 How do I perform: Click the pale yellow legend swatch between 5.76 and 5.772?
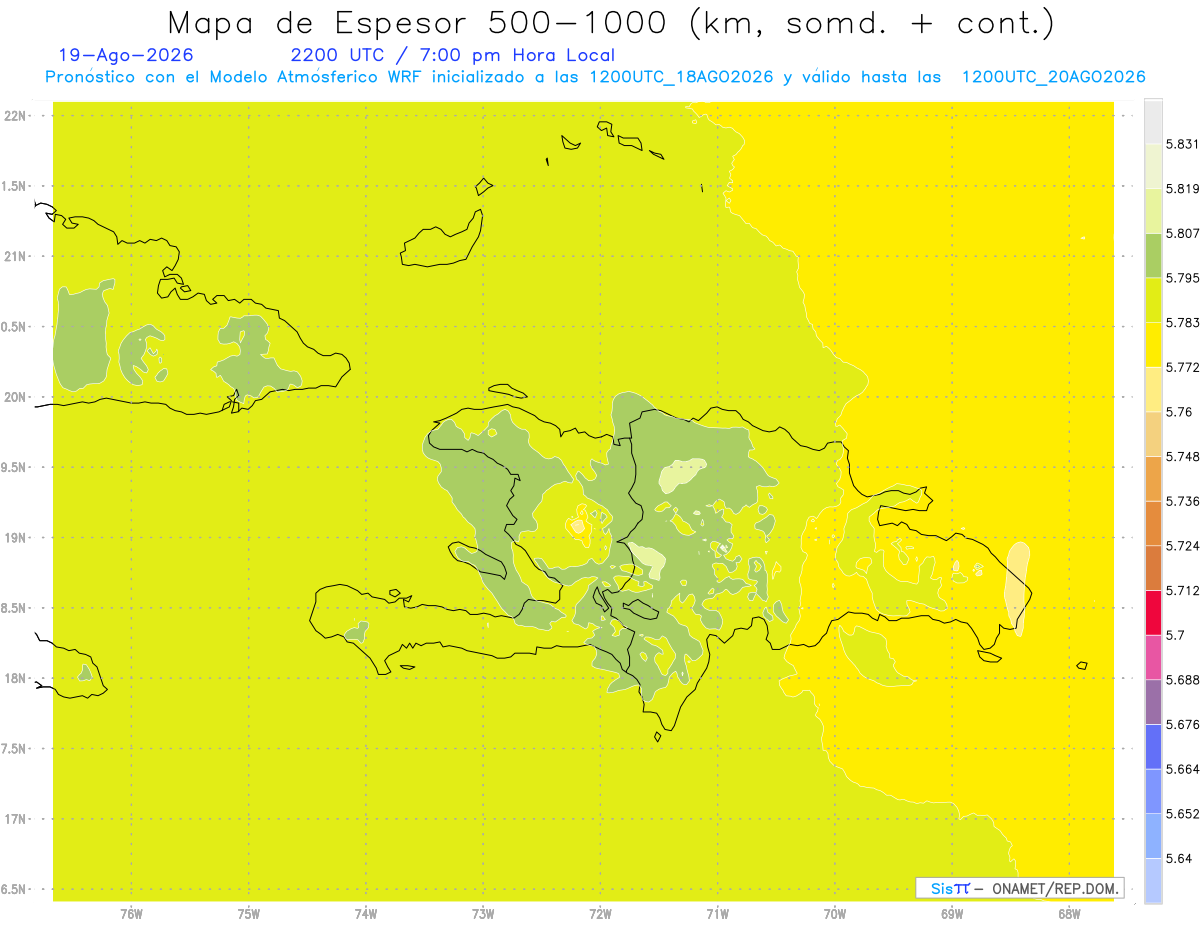(1153, 389)
